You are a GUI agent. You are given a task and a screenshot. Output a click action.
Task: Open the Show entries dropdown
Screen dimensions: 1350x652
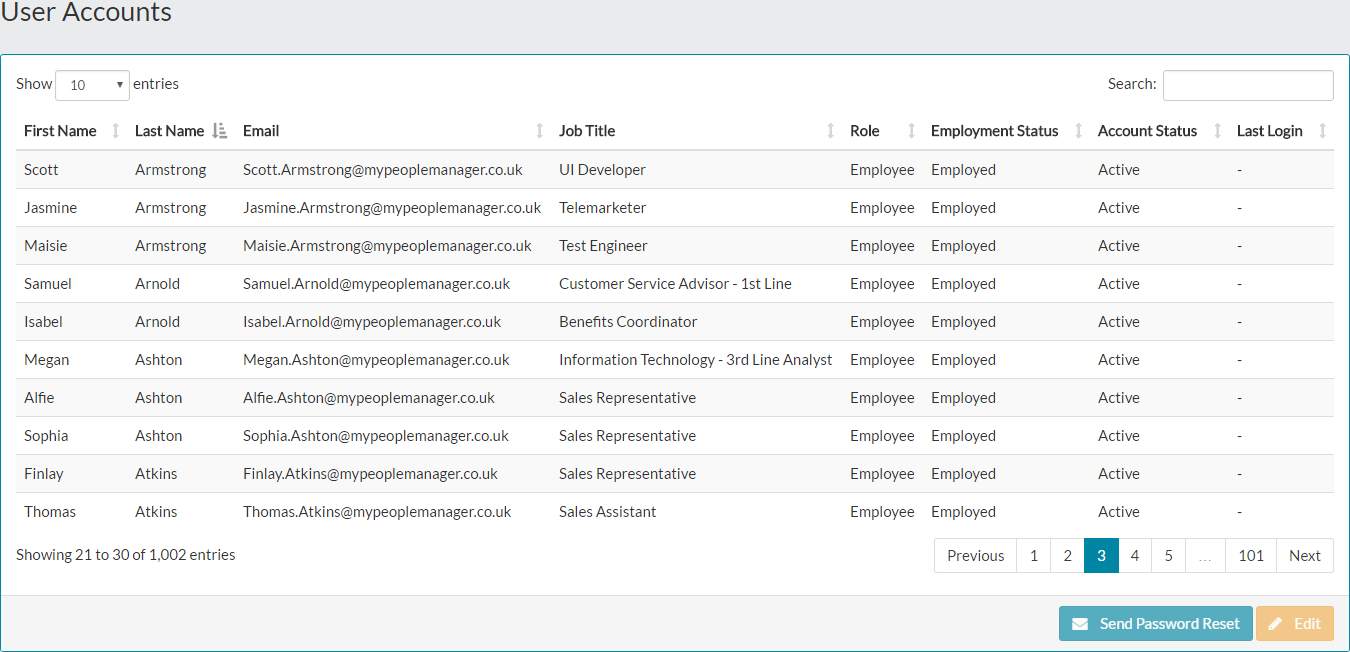(x=93, y=85)
